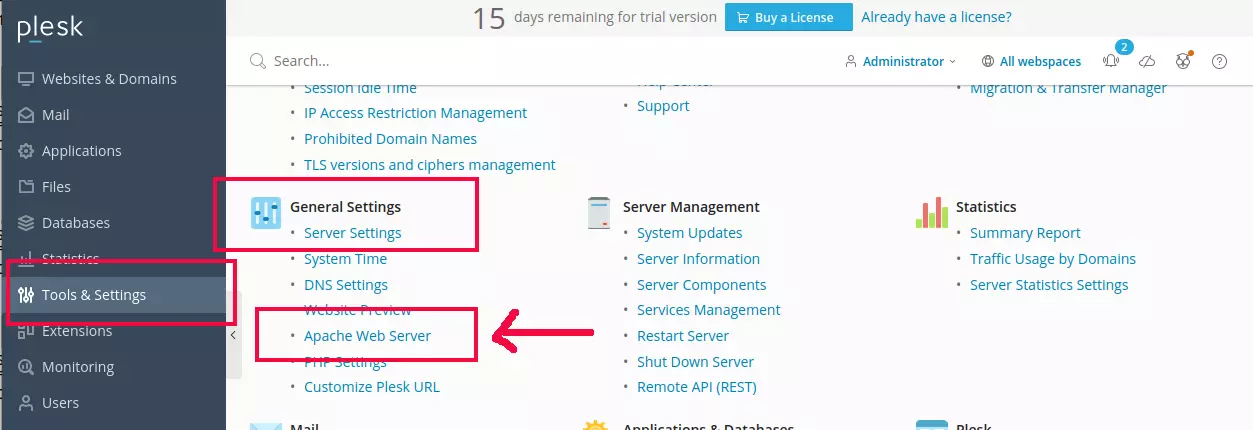
Task: Open DNS Settings link
Action: click(x=346, y=285)
